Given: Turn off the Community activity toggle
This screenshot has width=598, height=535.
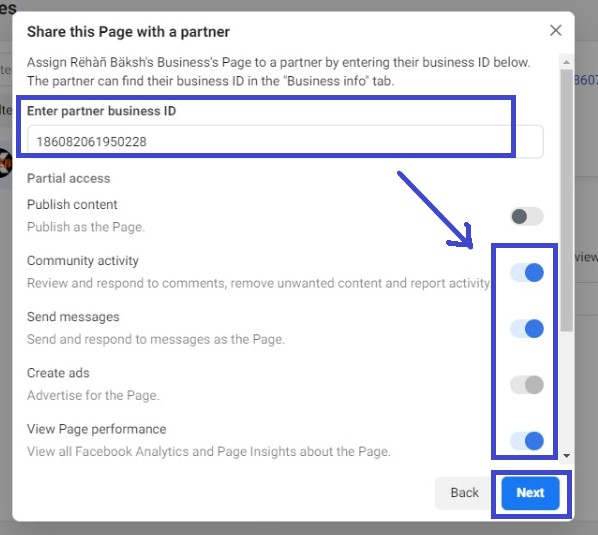Looking at the screenshot, I should tap(527, 273).
